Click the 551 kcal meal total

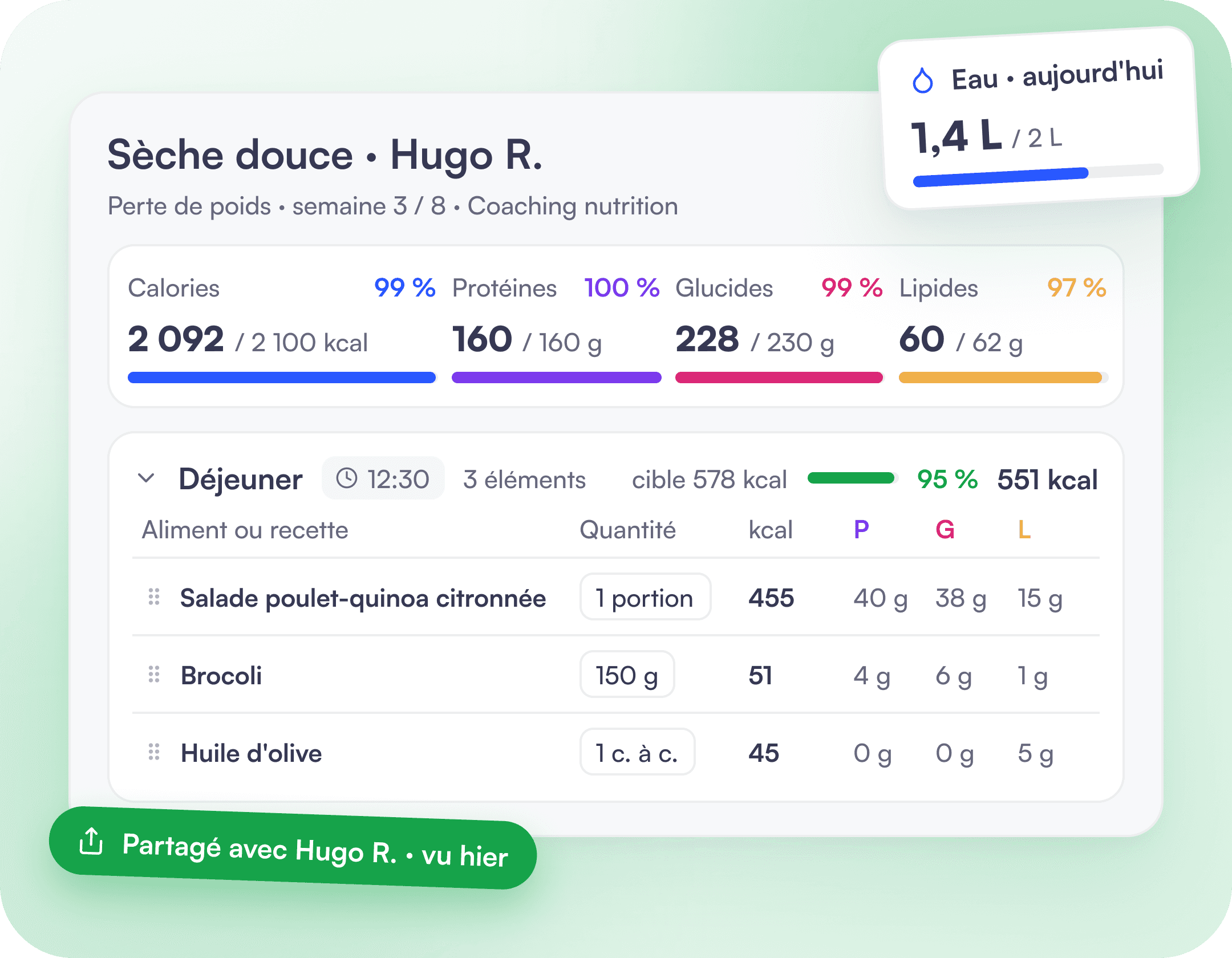[x=1047, y=480]
